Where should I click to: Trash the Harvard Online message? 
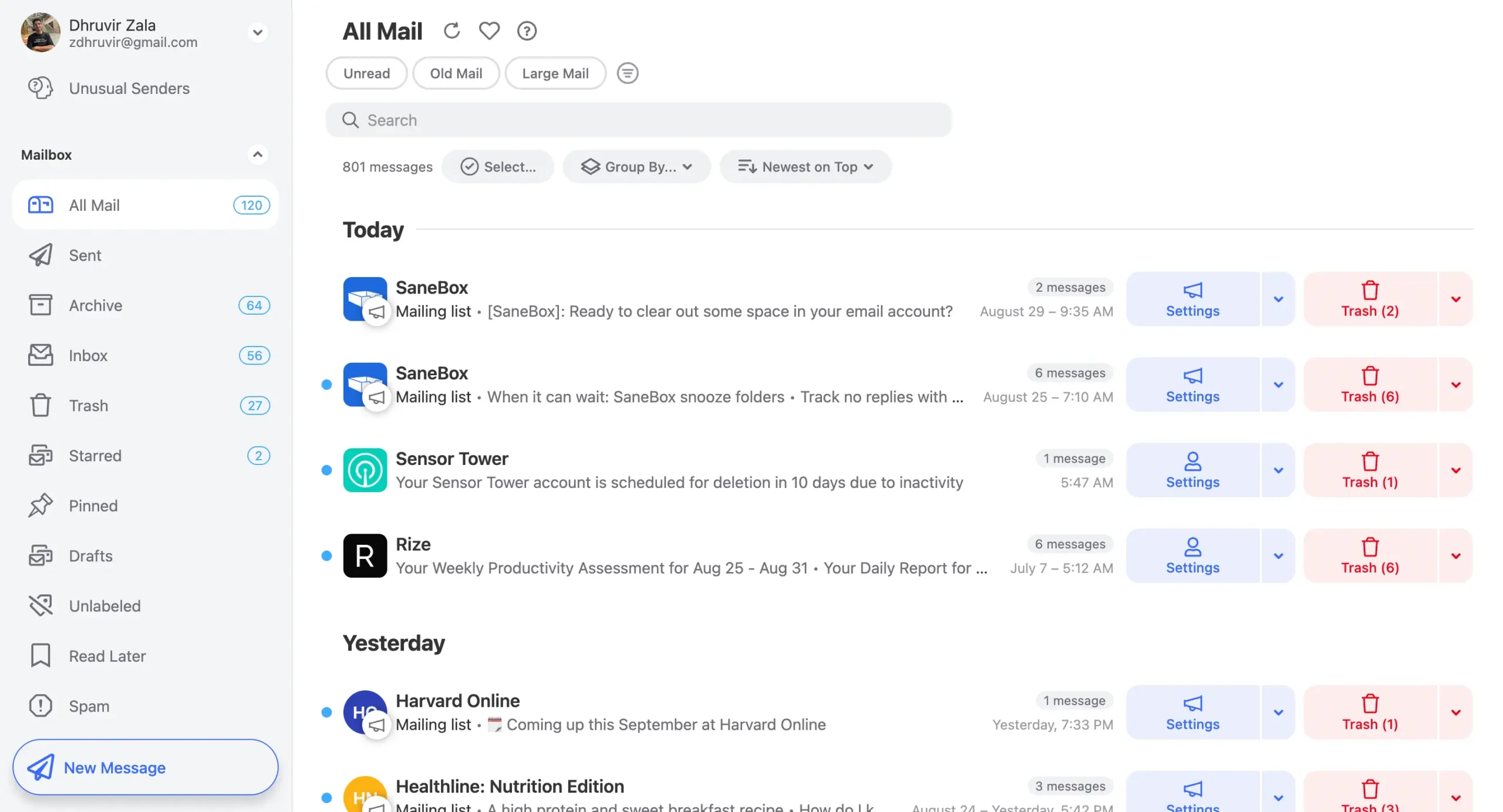tap(1370, 712)
